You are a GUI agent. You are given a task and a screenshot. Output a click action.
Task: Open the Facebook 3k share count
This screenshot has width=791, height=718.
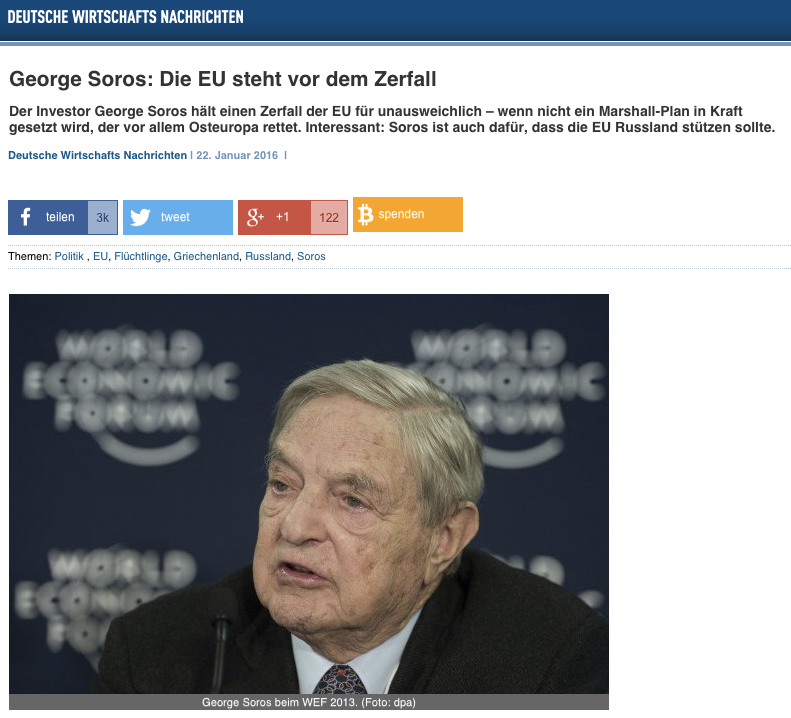pos(102,217)
